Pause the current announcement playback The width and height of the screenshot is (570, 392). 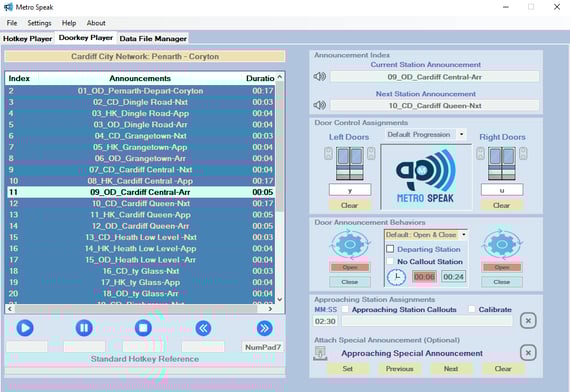pyautogui.click(x=84, y=328)
